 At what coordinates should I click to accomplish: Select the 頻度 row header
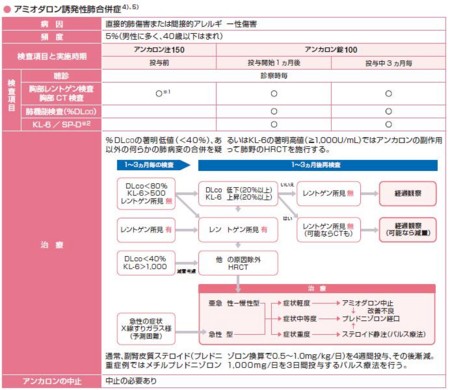pos(52,37)
